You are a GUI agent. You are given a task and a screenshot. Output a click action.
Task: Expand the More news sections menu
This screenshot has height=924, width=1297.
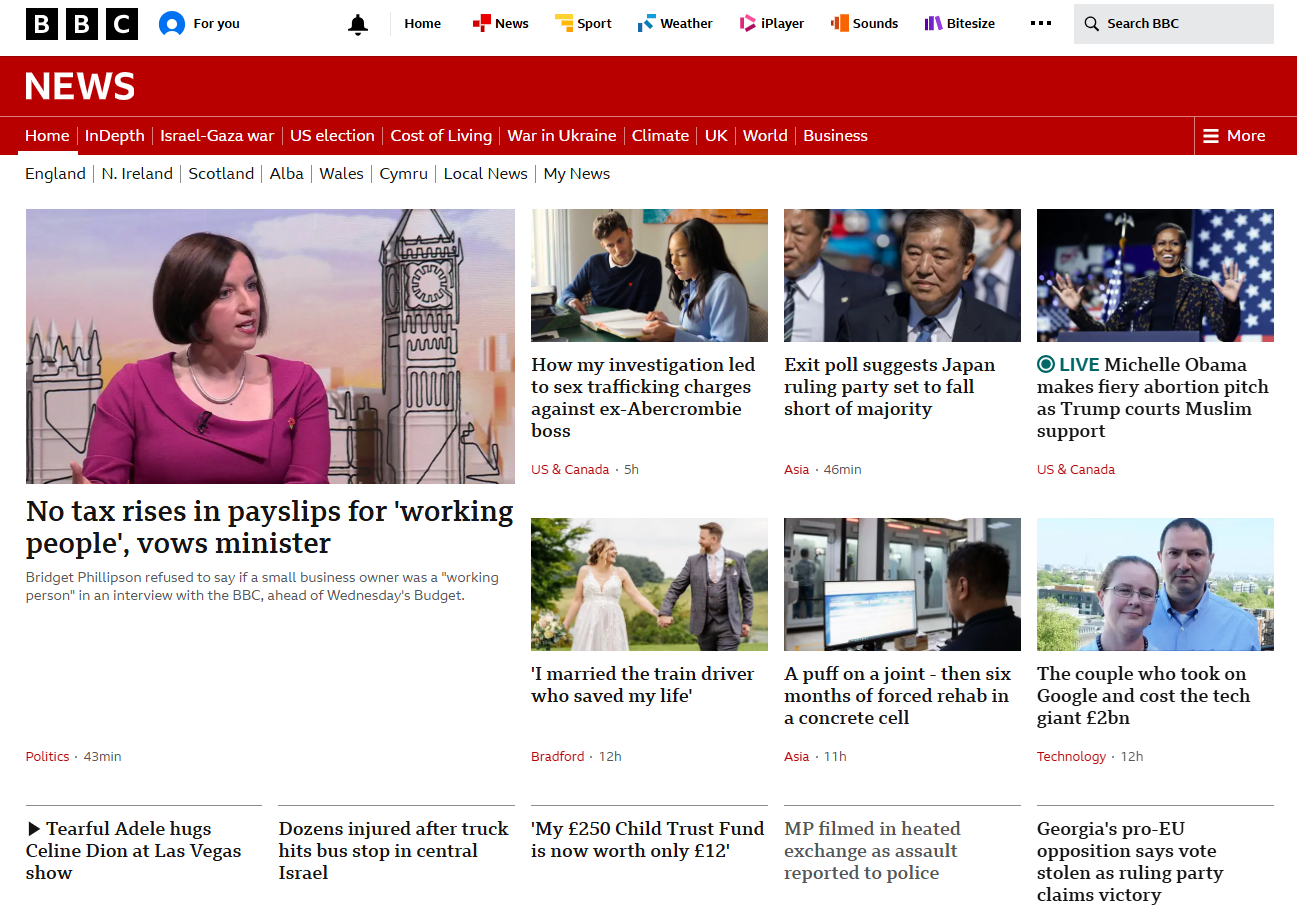point(1234,136)
